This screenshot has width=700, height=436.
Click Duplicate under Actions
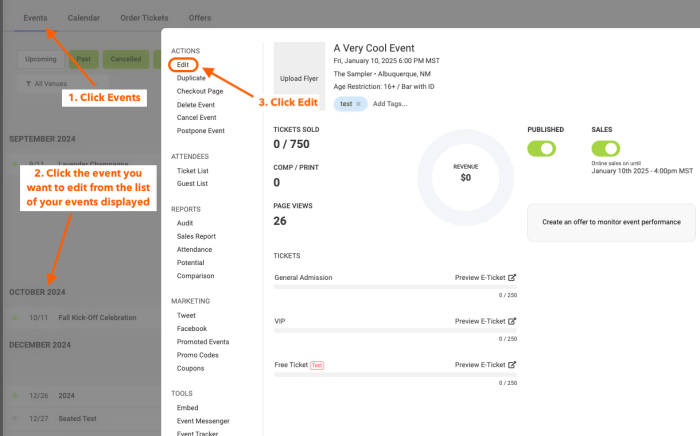[x=191, y=78]
